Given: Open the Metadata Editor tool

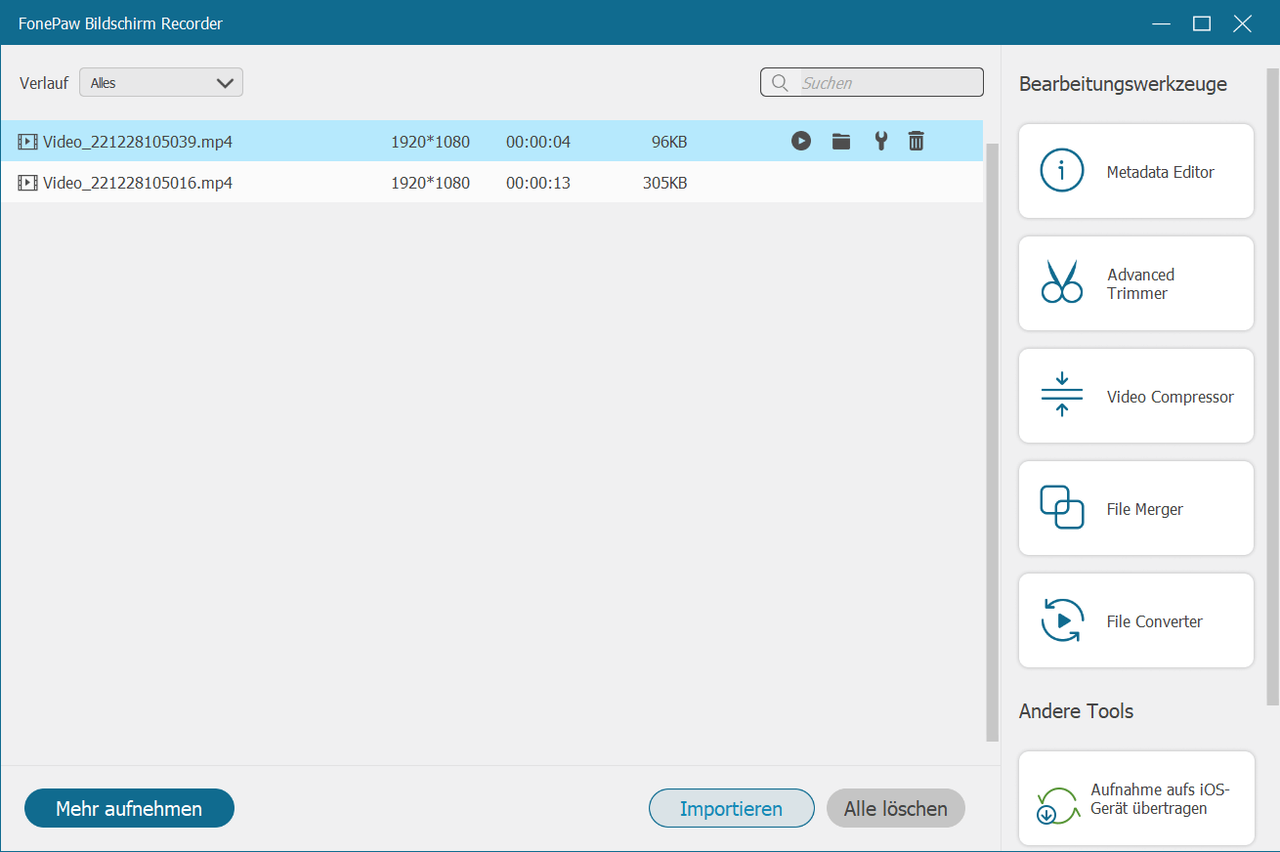Looking at the screenshot, I should (1136, 171).
